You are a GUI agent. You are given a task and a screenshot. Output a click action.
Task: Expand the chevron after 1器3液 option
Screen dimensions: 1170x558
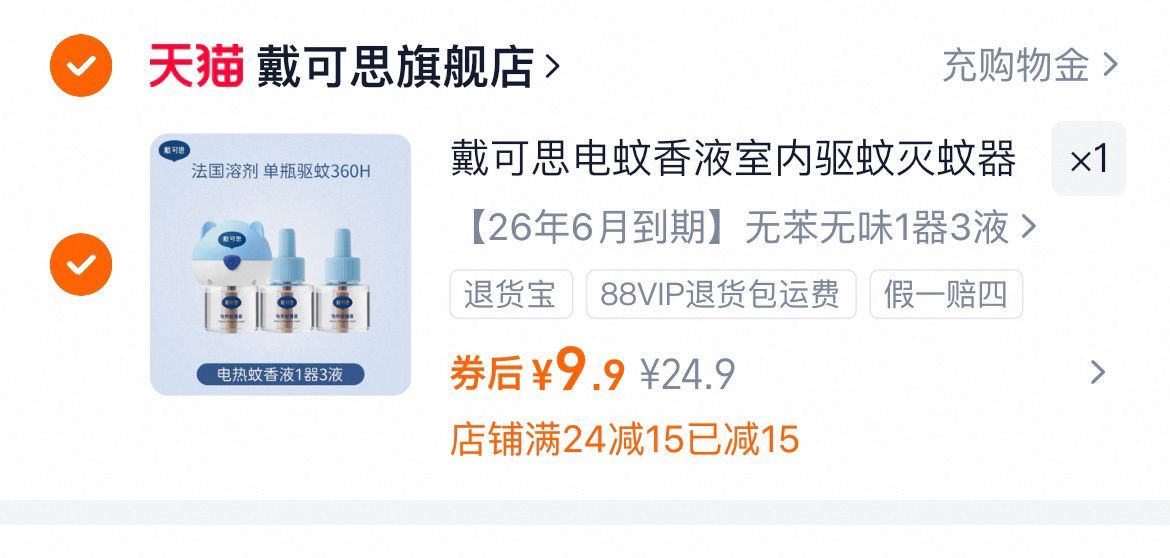(1029, 227)
